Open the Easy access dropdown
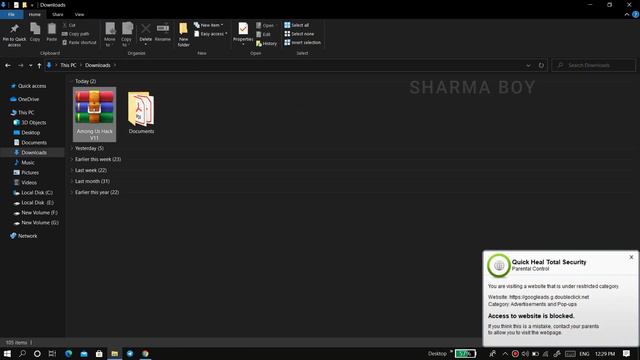 click(211, 34)
